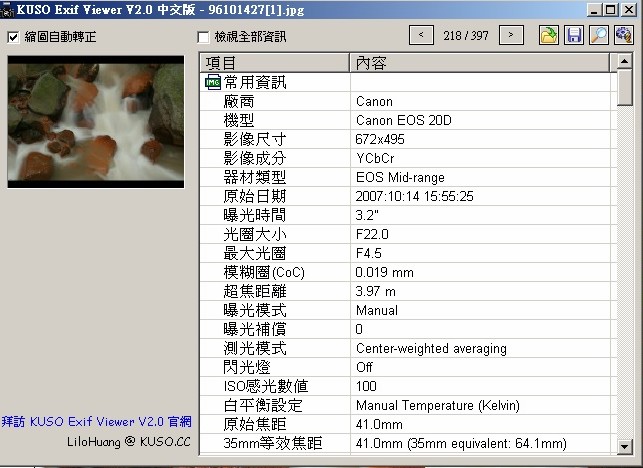Select the 原始焦距 row label
The height and width of the screenshot is (468, 643).
pyautogui.click(x=255, y=424)
